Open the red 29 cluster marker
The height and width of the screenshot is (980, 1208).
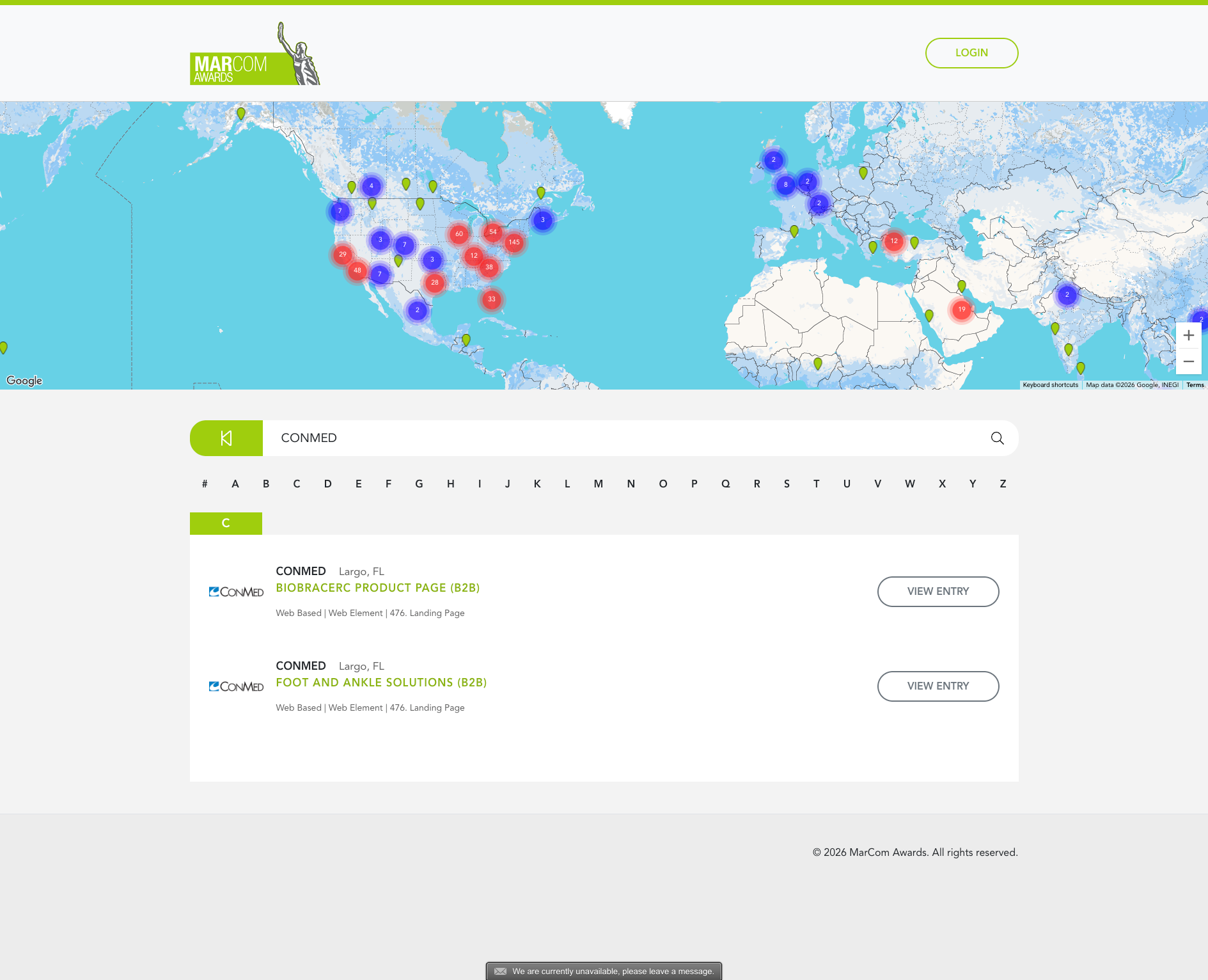343,255
